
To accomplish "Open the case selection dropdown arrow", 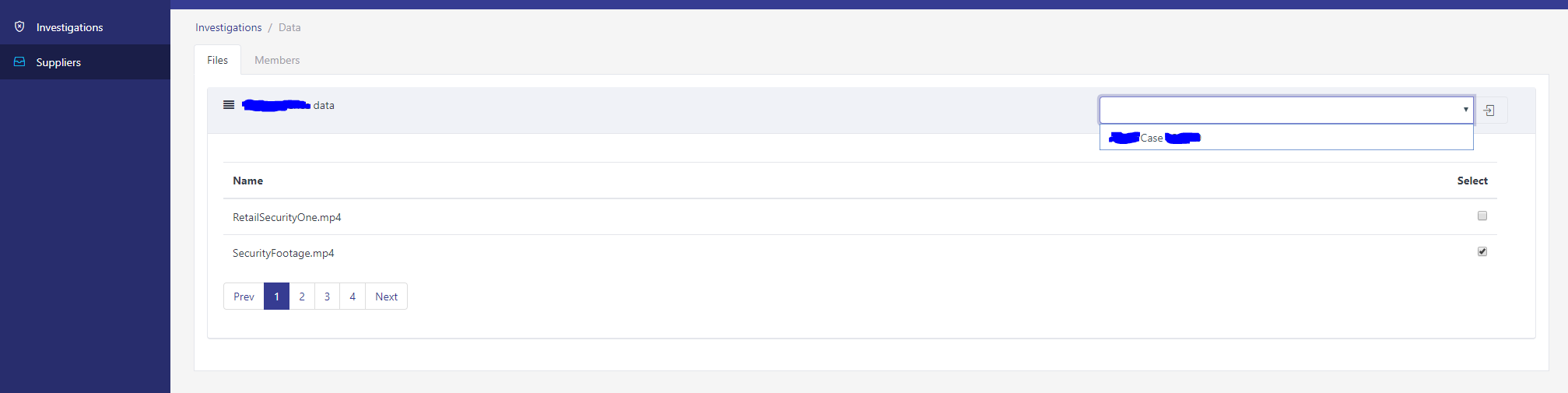I will (1465, 110).
